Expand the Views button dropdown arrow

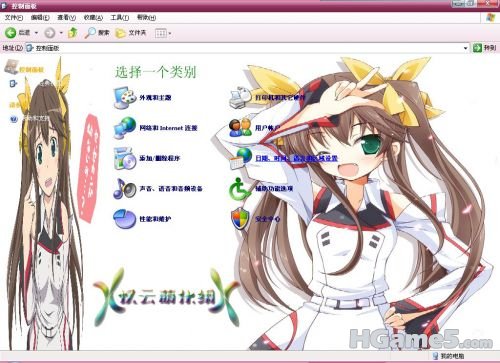pyautogui.click(x=170, y=33)
